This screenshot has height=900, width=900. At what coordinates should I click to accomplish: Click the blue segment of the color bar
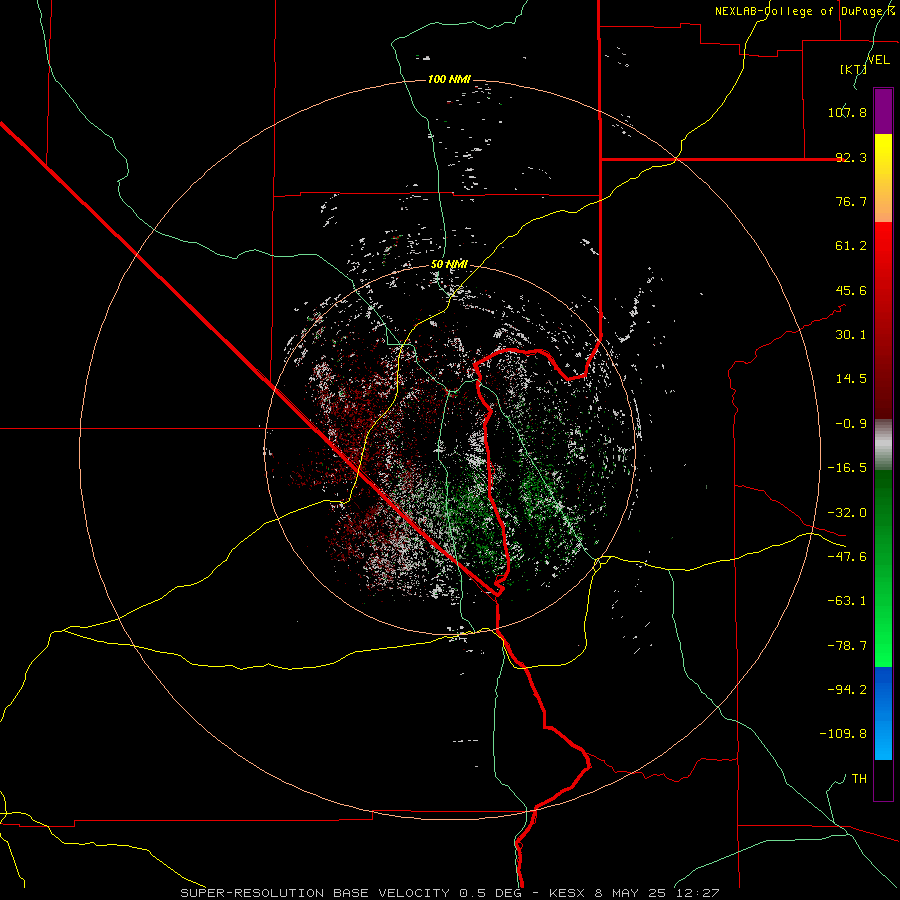click(x=883, y=713)
